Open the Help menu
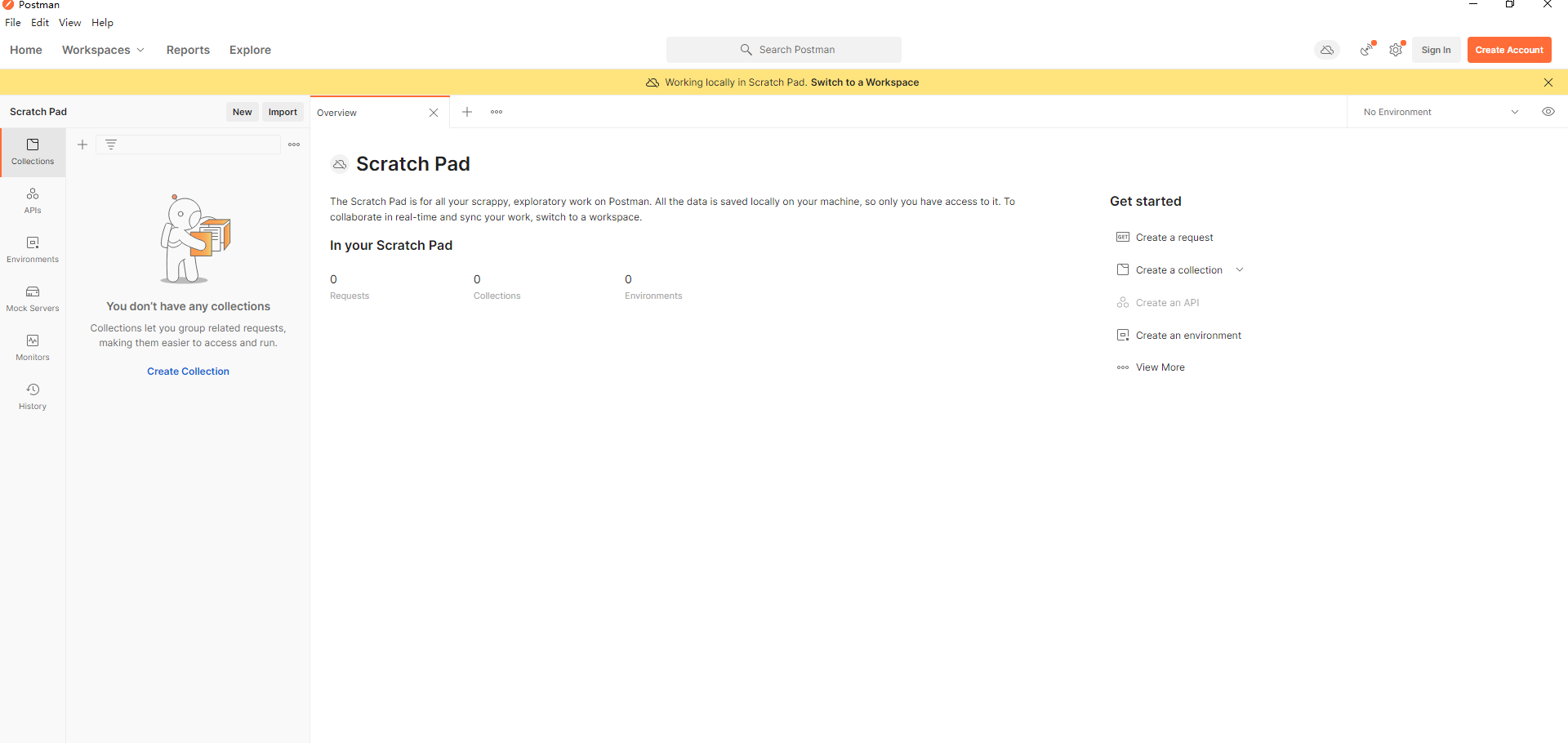The width and height of the screenshot is (1568, 743). (102, 23)
